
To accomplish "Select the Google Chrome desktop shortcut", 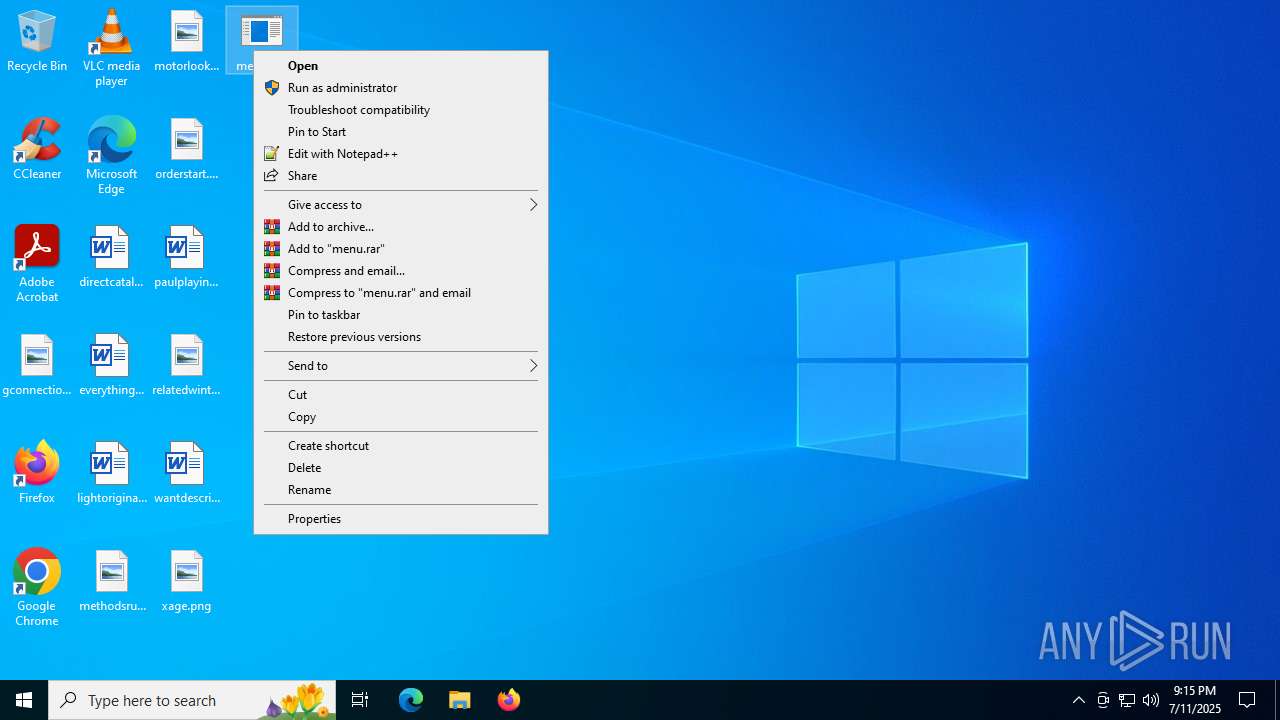I will point(37,588).
